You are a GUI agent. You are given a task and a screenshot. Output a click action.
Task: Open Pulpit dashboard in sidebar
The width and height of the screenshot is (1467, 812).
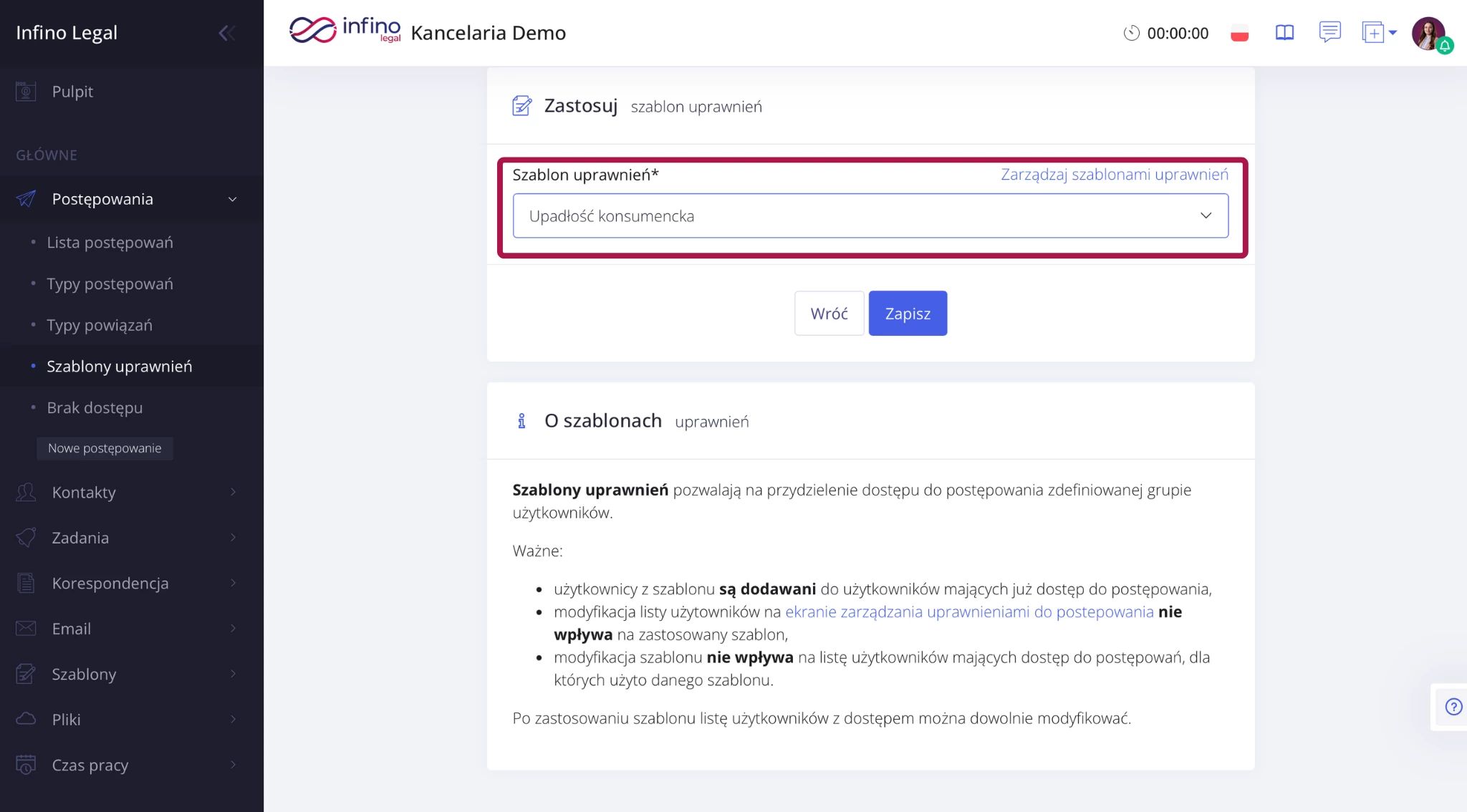(72, 92)
